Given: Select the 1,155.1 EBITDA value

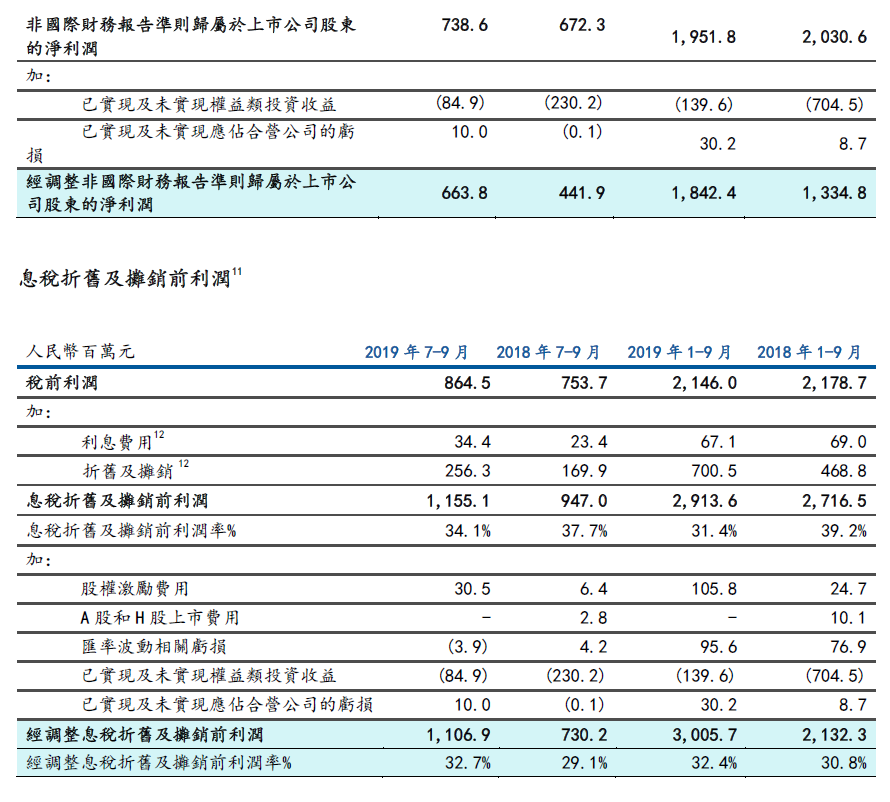Looking at the screenshot, I should [457, 500].
